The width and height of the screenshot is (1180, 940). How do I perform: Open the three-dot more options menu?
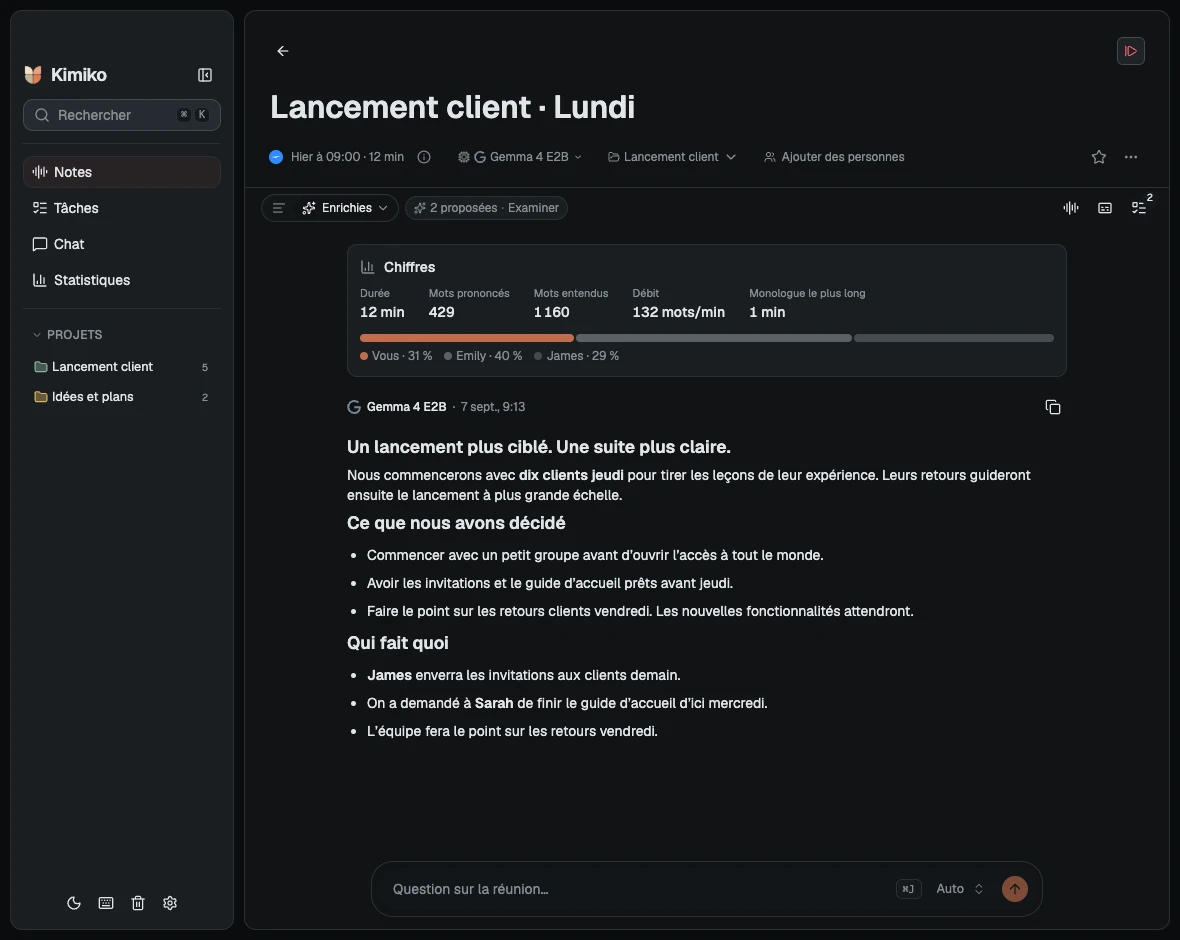pyautogui.click(x=1130, y=157)
